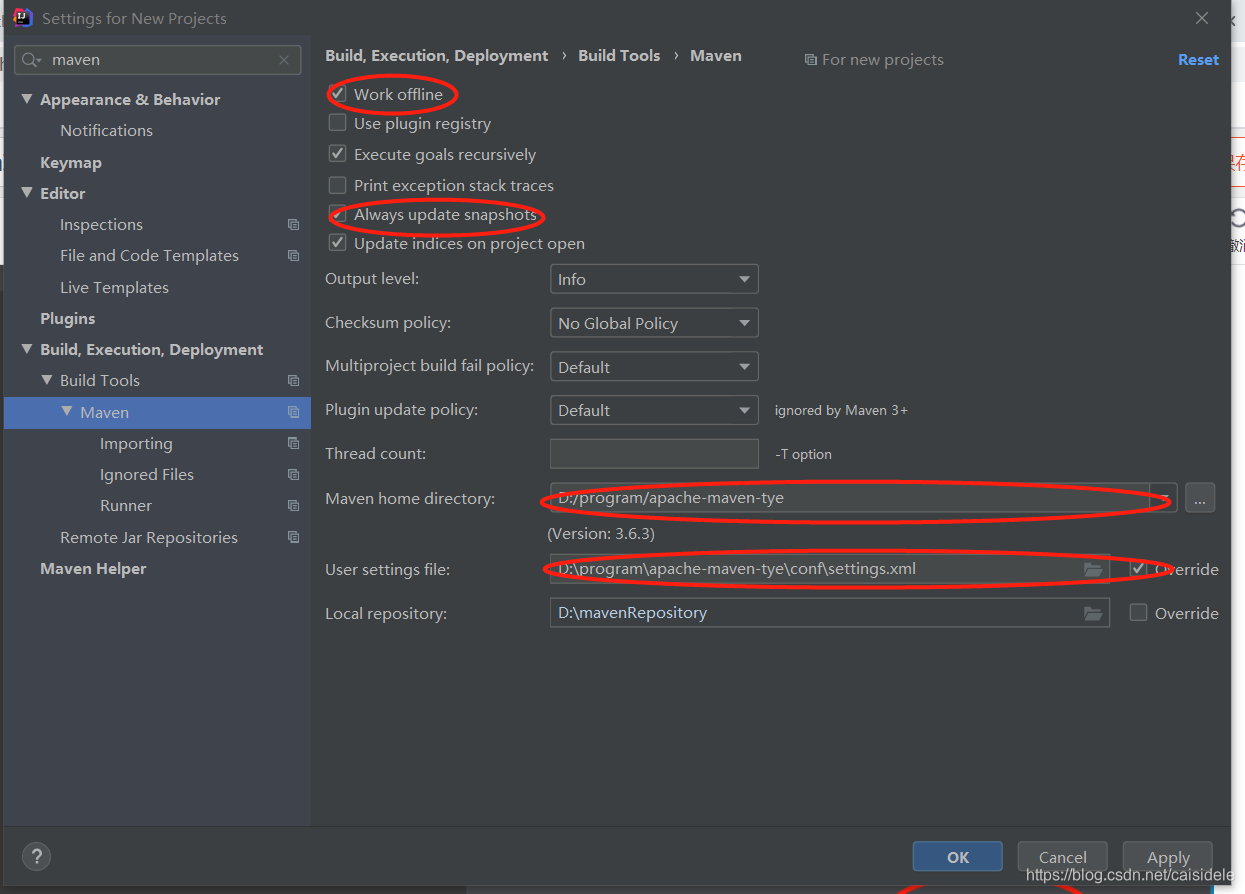Toggle Override for User settings file
Image resolution: width=1245 pixels, height=894 pixels.
click(x=1138, y=569)
